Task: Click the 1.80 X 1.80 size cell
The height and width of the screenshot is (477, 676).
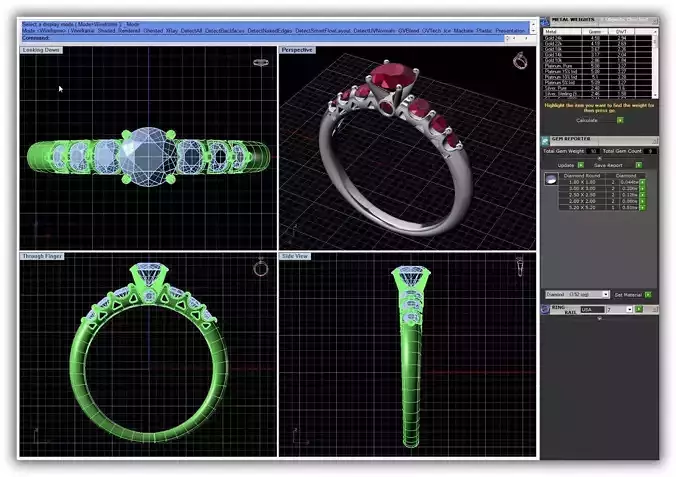Action: pyautogui.click(x=582, y=182)
